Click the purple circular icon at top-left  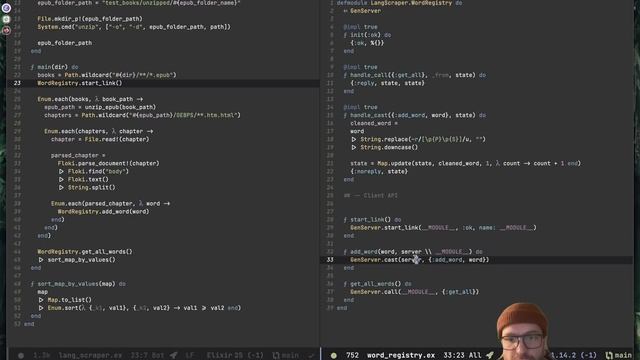tap(6, 7)
